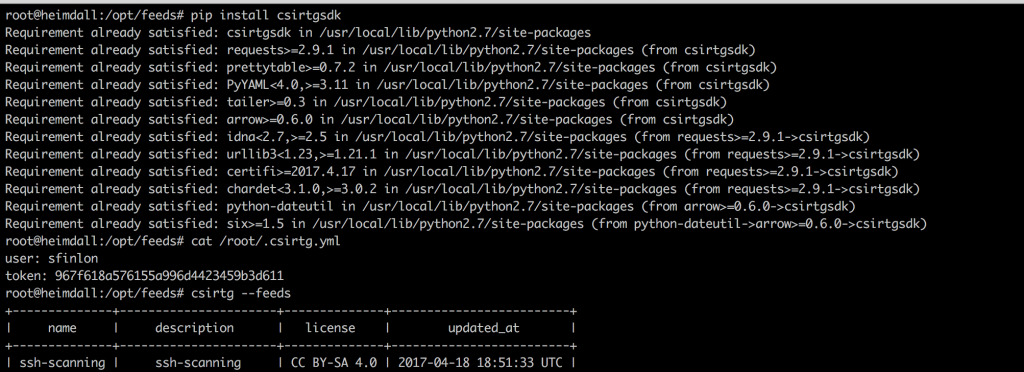Select the license column header
1024x372 pixels.
coord(330,328)
